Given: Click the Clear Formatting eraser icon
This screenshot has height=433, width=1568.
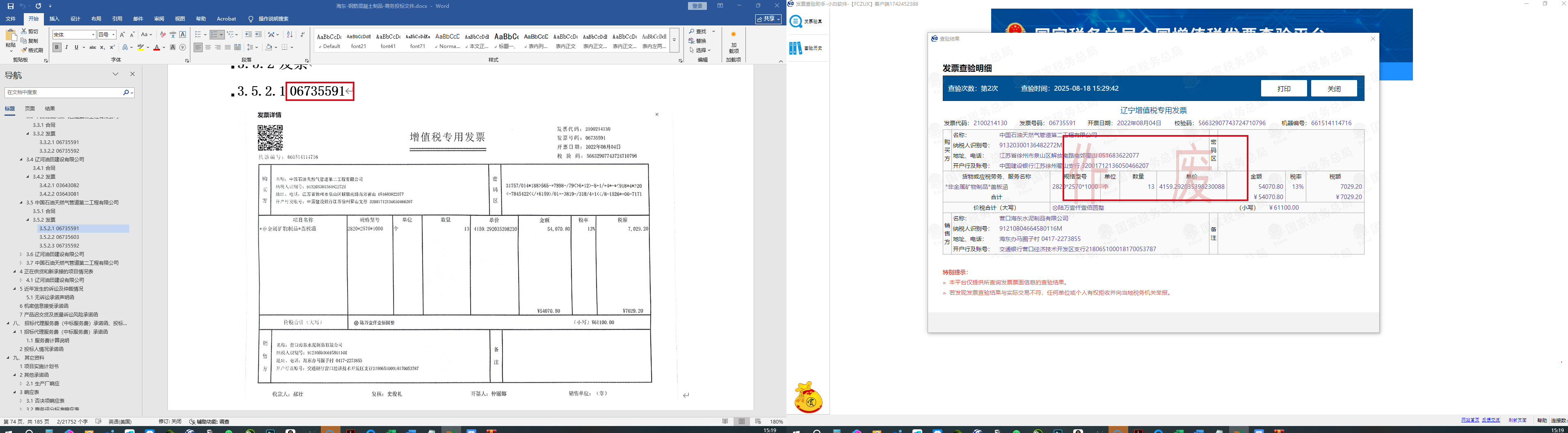Looking at the screenshot, I should pyautogui.click(x=162, y=35).
